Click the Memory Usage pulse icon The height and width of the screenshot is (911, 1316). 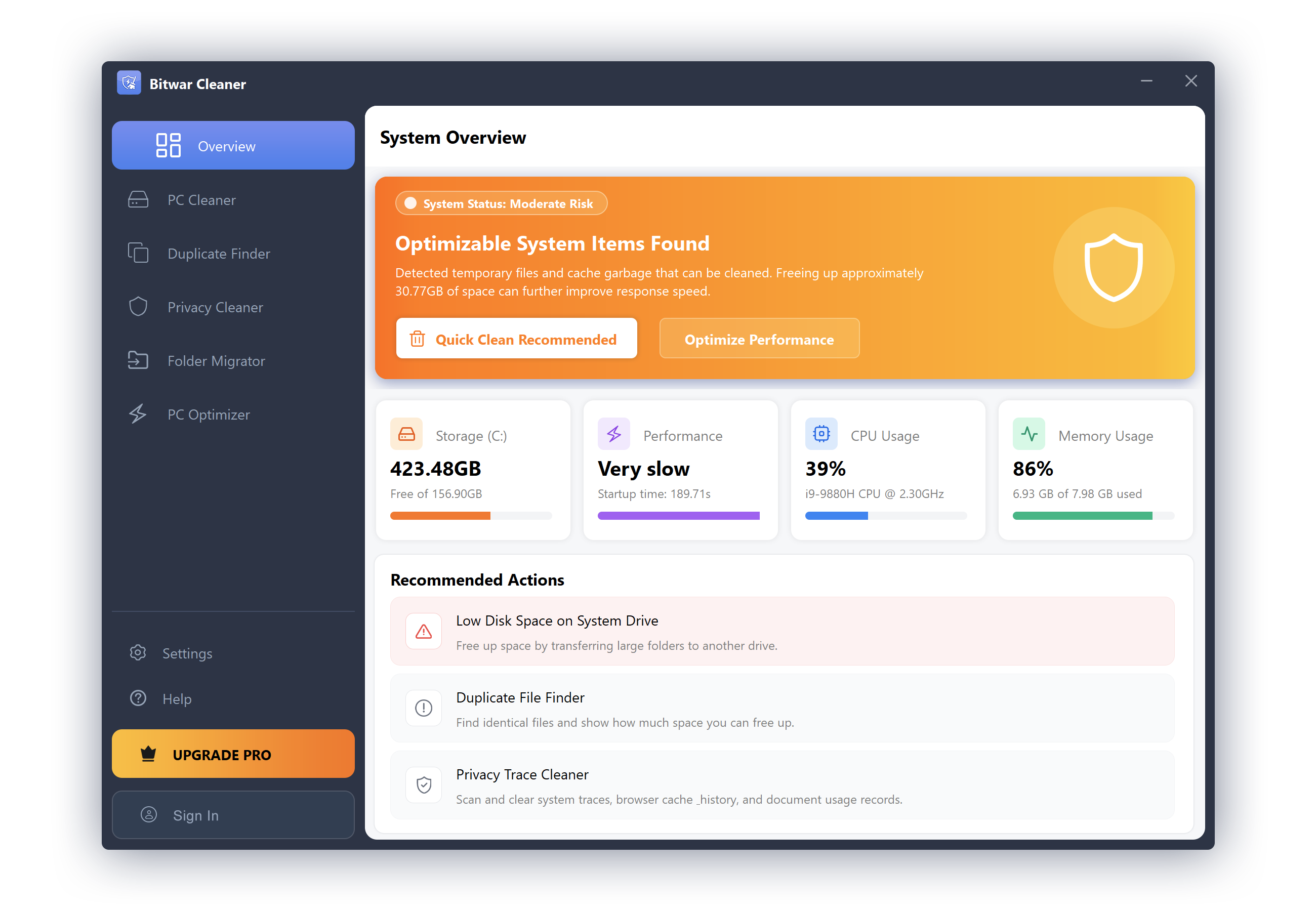pos(1029,434)
